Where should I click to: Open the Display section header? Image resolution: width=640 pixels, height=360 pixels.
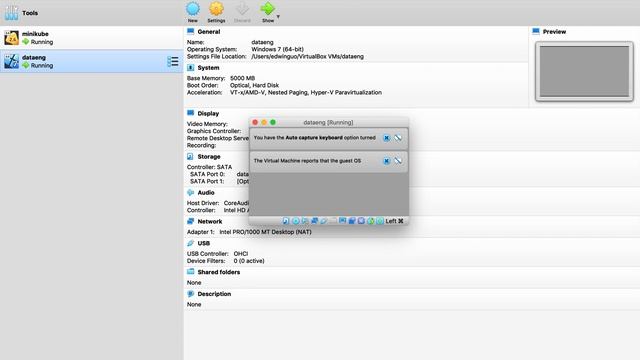pos(208,113)
